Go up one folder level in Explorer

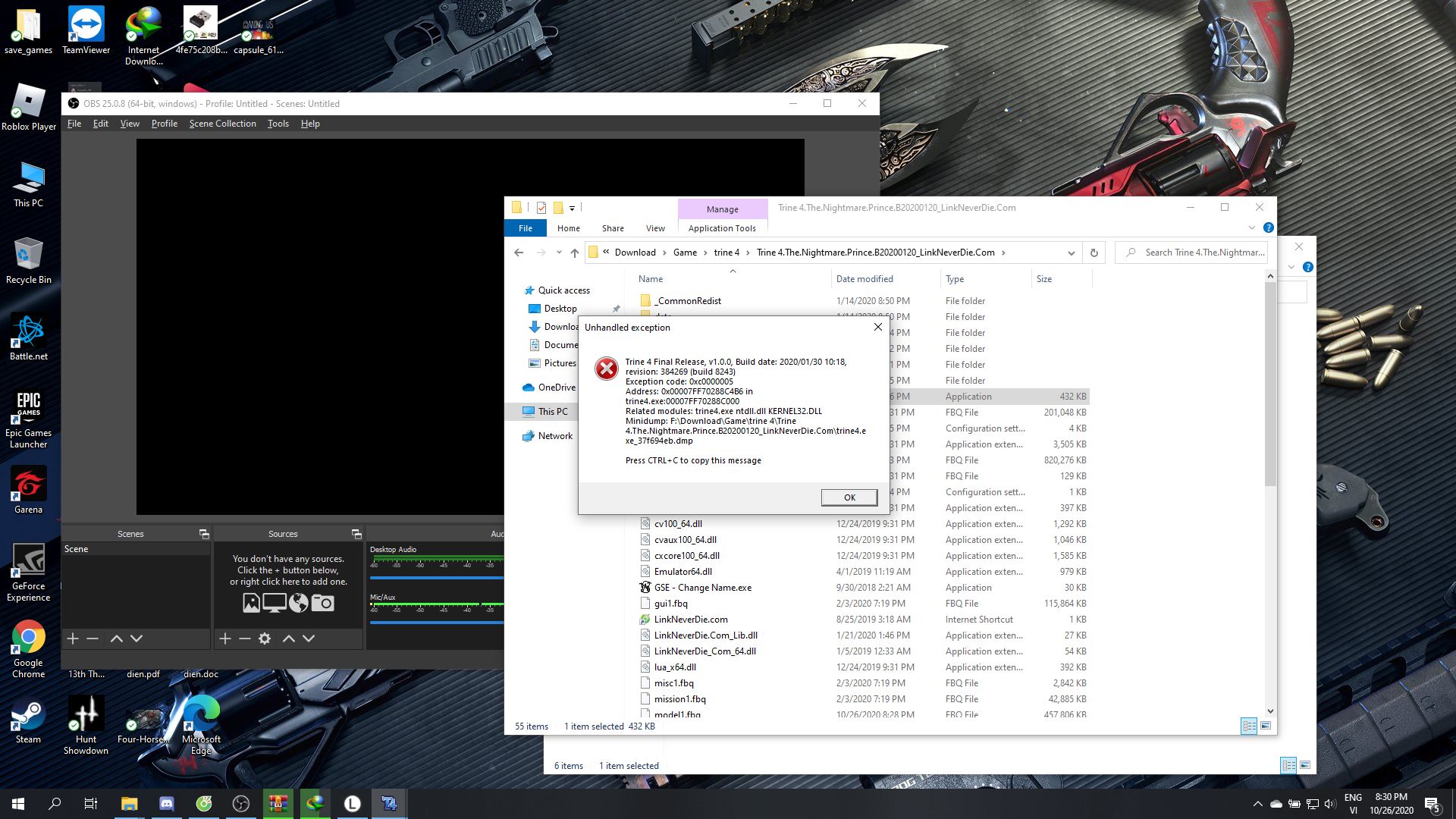click(x=575, y=253)
